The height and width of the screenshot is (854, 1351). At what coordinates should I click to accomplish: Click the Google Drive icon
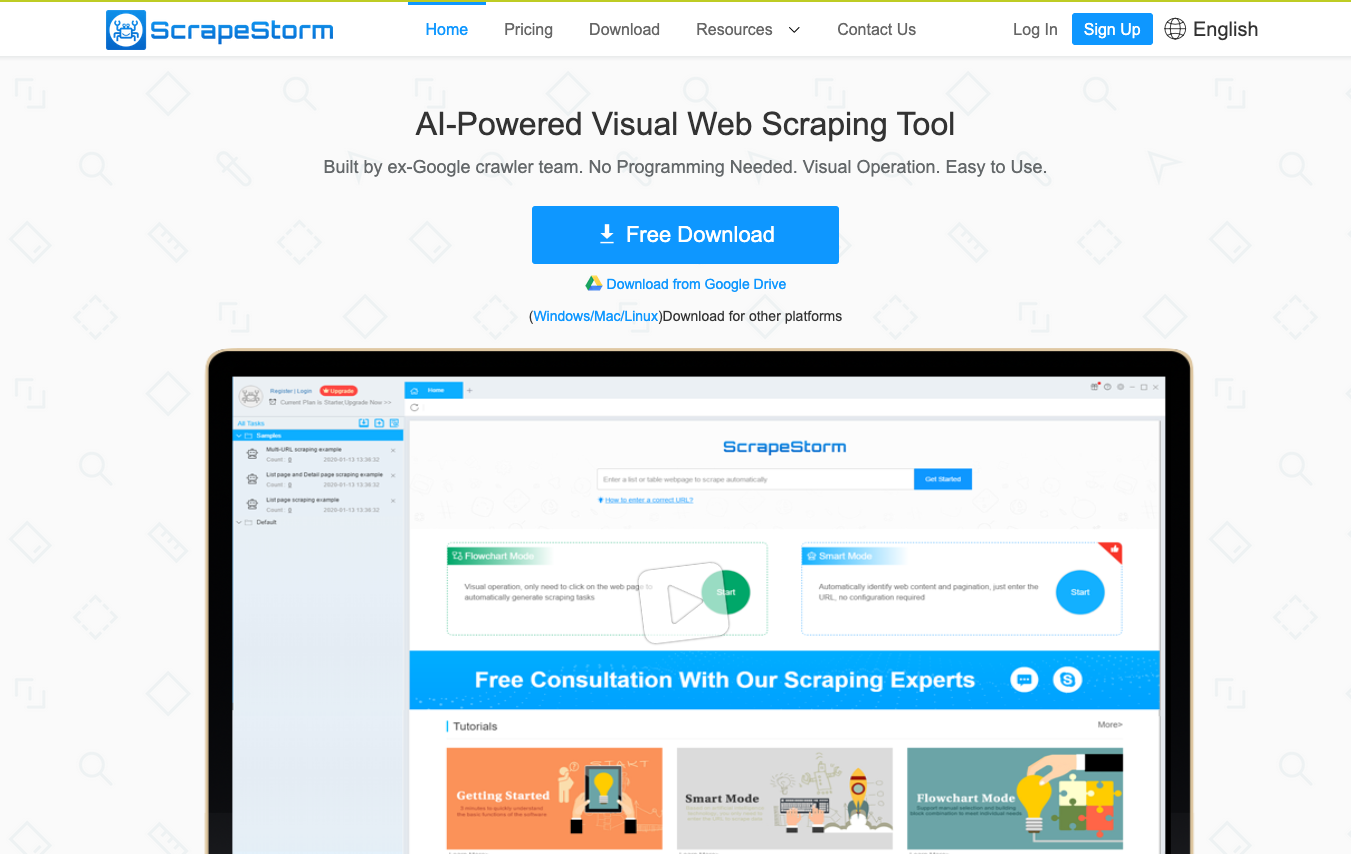(594, 284)
